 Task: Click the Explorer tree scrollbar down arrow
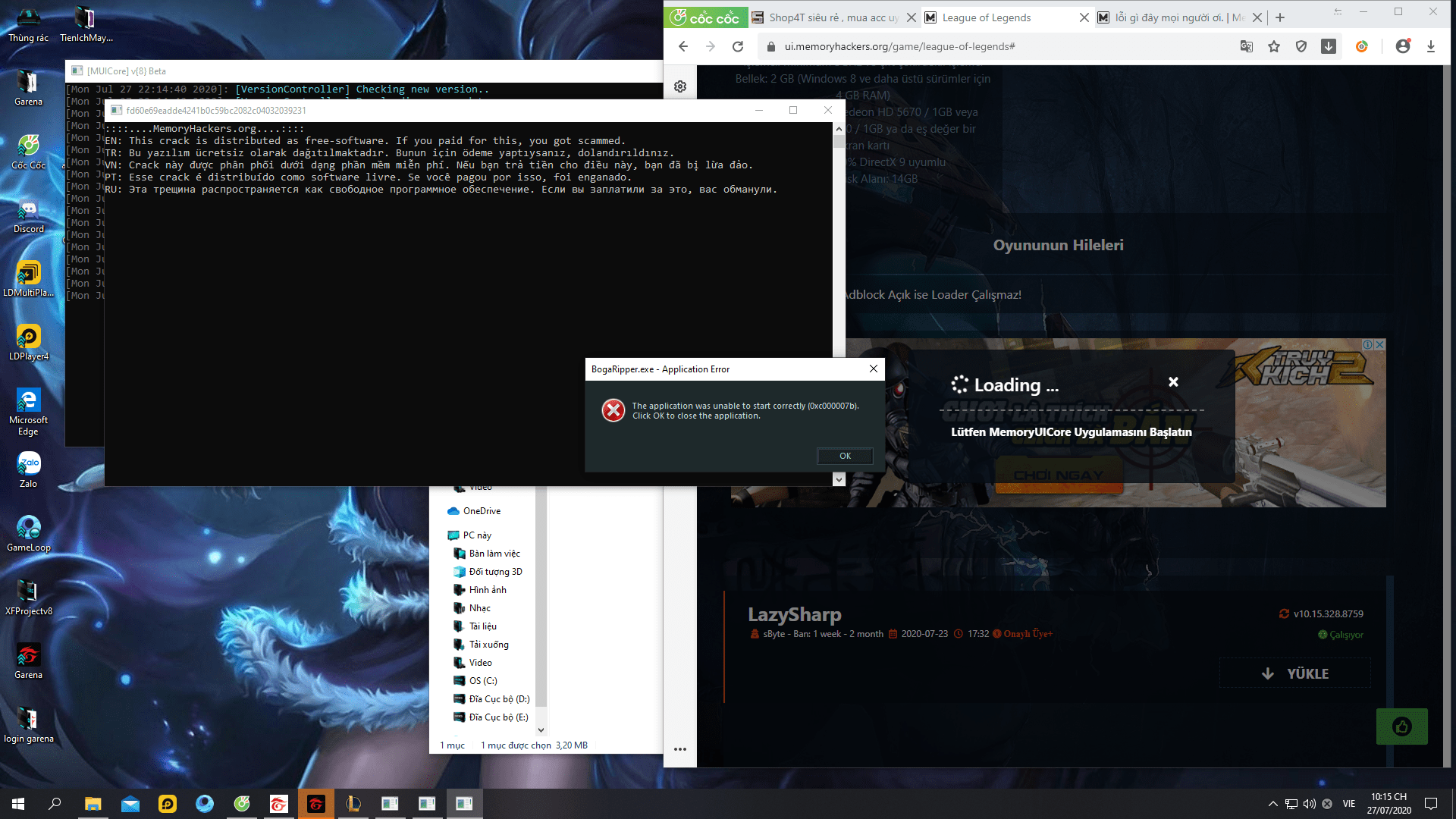click(x=541, y=730)
